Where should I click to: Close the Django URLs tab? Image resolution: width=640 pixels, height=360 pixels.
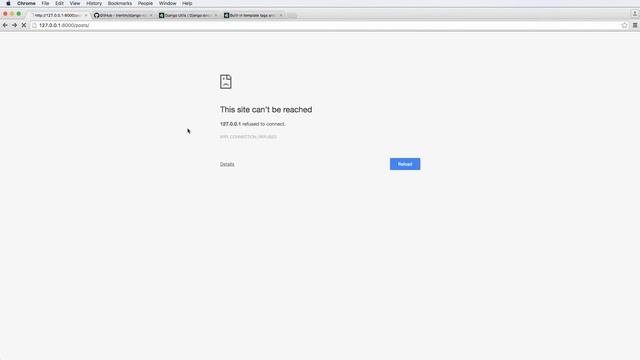pos(216,15)
